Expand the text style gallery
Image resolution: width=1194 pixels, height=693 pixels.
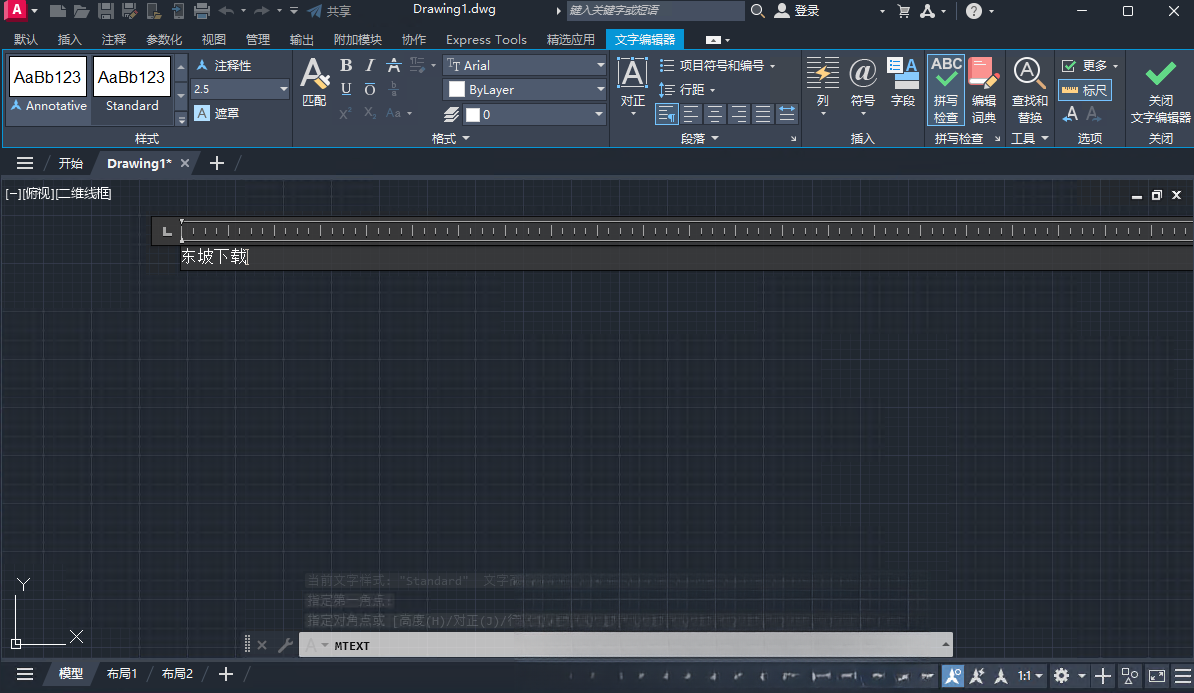pyautogui.click(x=181, y=119)
